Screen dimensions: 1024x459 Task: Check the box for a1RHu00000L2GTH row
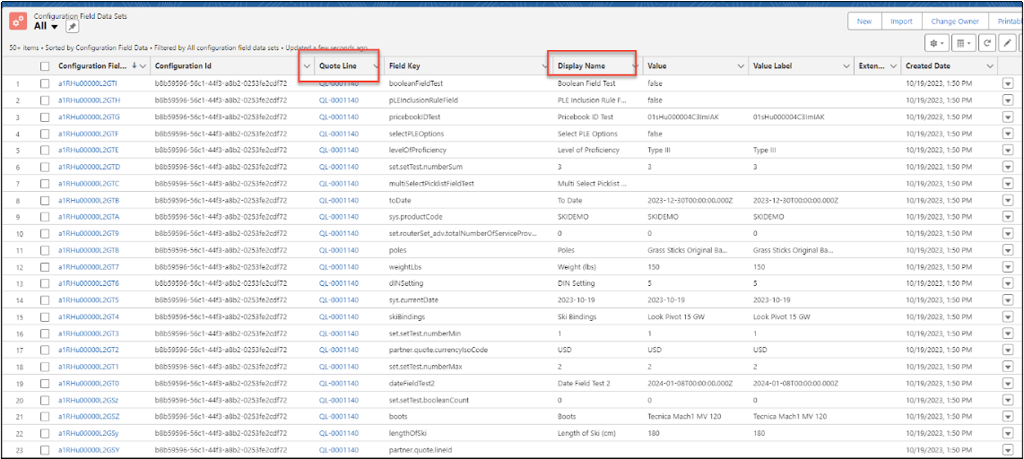click(44, 101)
